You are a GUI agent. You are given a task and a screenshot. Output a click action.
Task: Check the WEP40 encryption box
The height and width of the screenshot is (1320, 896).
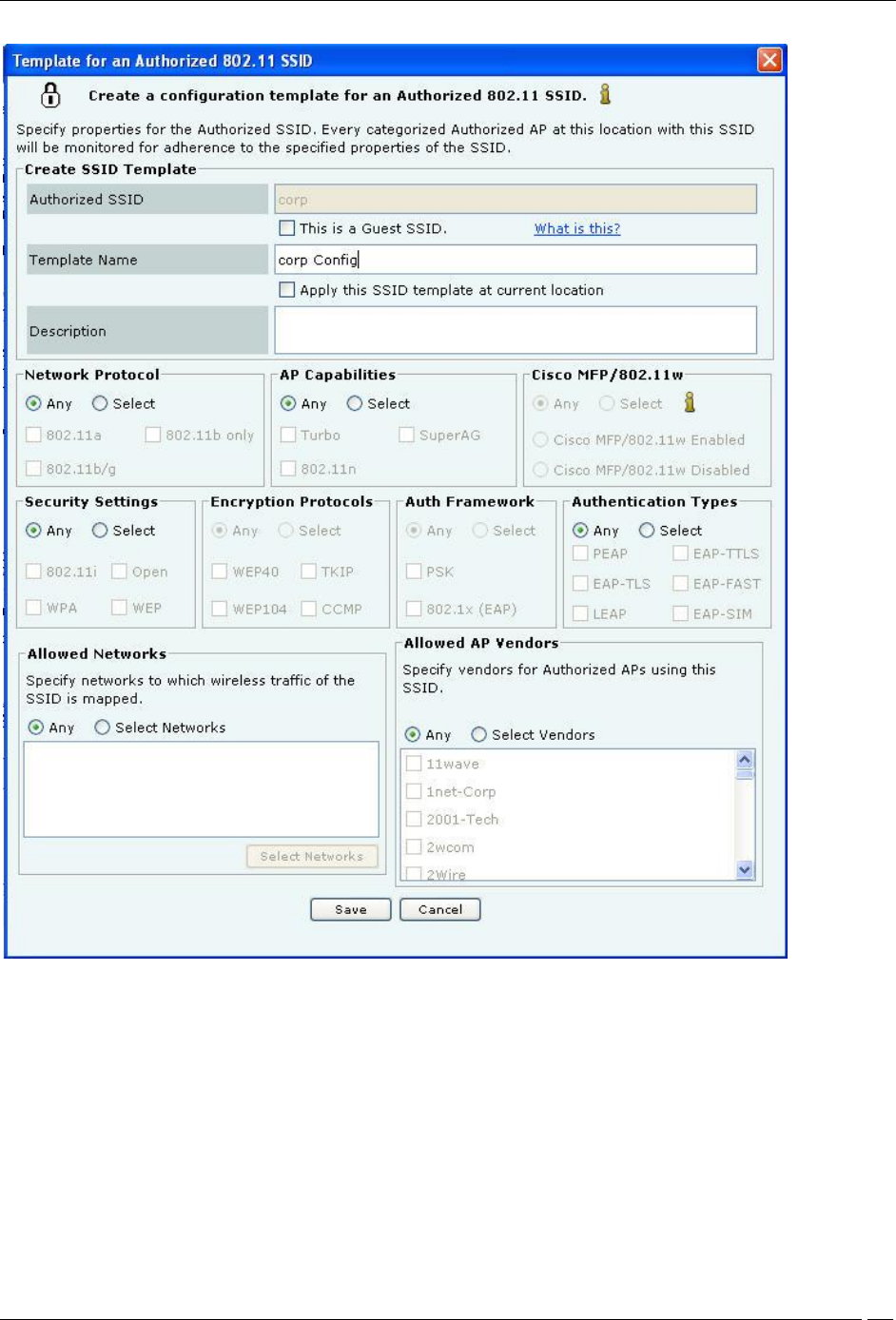pos(220,572)
